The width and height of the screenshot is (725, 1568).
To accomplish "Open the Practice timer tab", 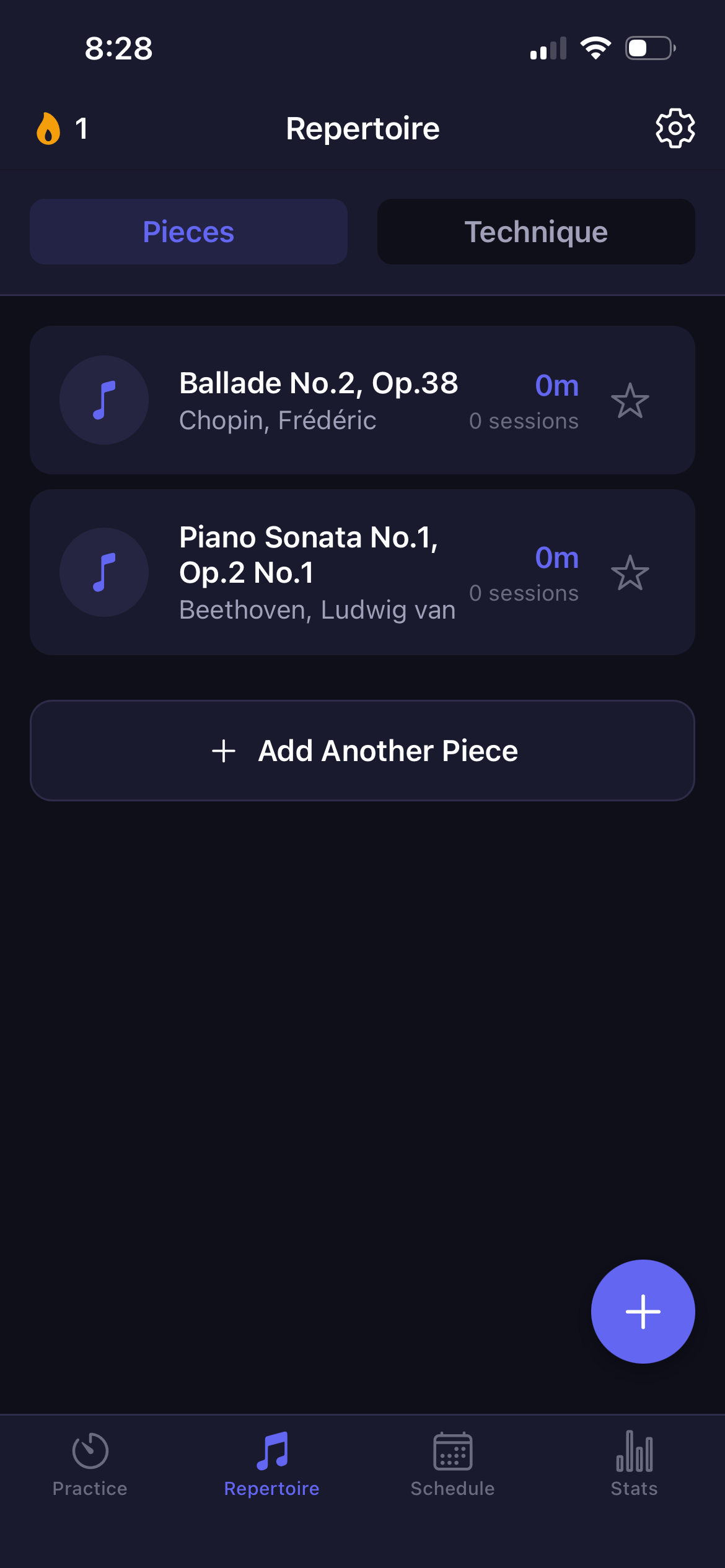I will pos(90,1464).
